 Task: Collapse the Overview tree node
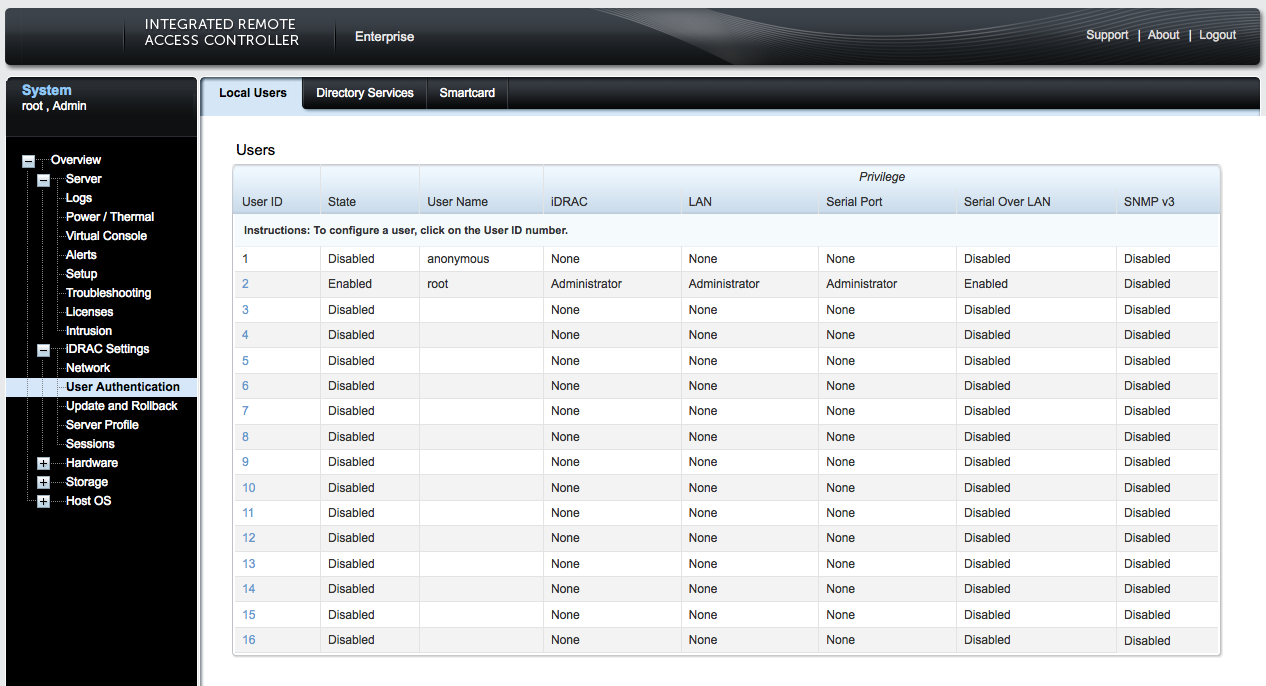29,161
